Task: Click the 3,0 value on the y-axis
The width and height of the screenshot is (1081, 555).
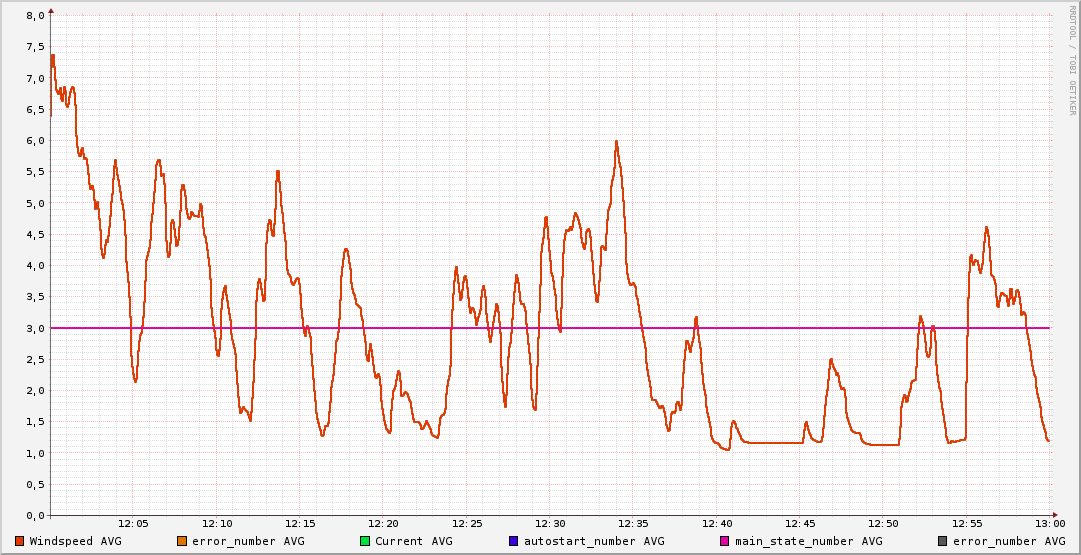Action: 35,328
